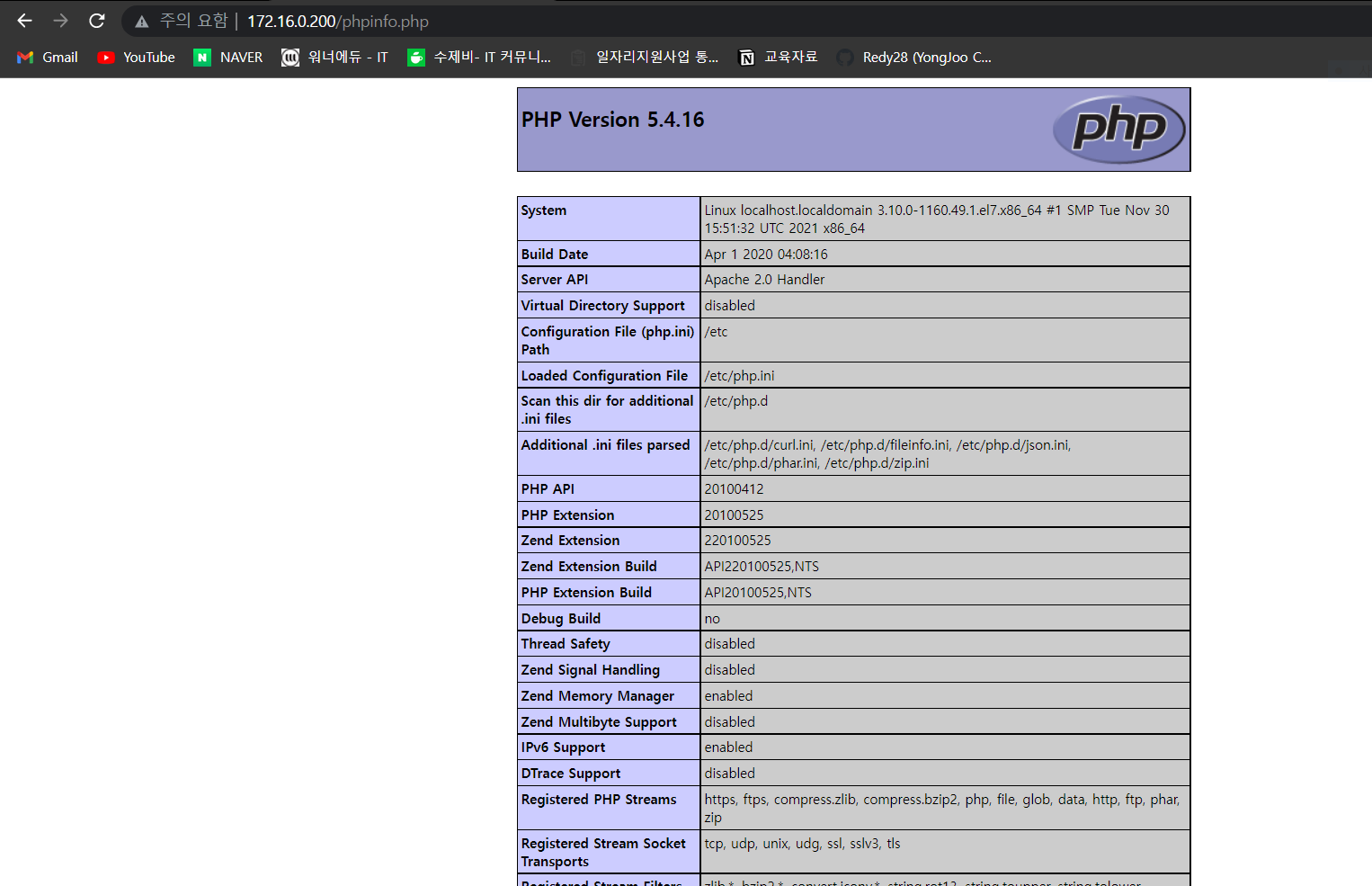Select the Linux localhost.localdomain system value
1372x886 pixels.
937,219
